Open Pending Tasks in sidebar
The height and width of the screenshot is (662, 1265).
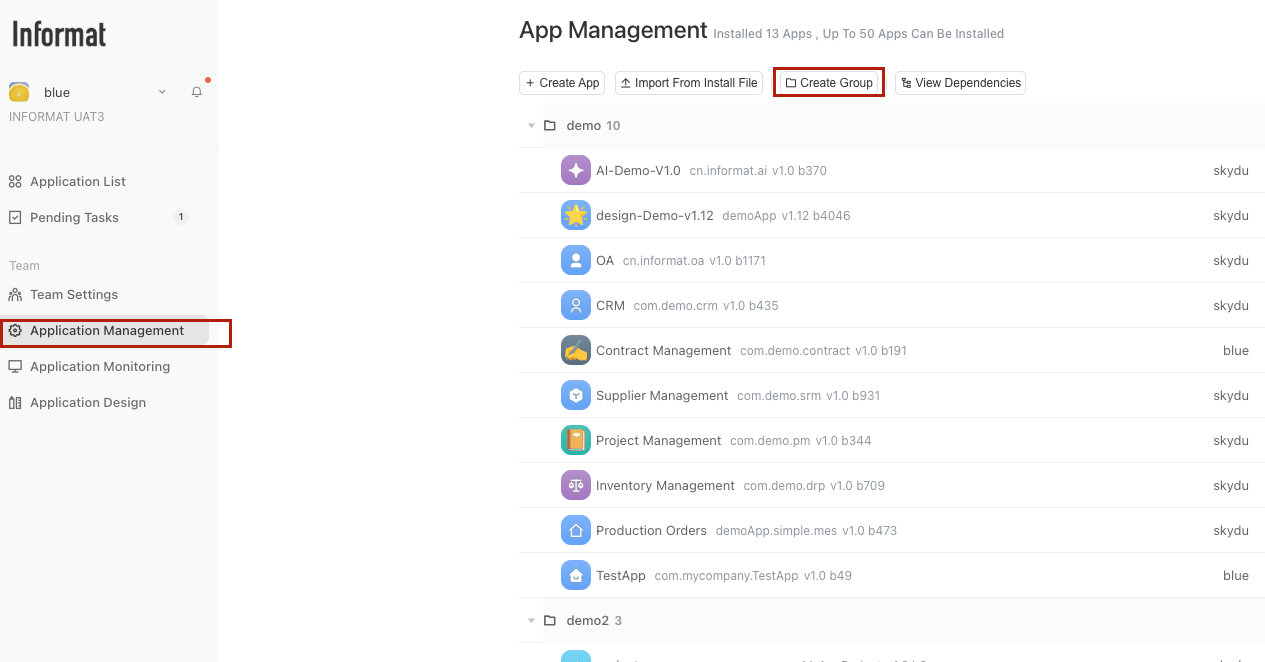point(74,218)
